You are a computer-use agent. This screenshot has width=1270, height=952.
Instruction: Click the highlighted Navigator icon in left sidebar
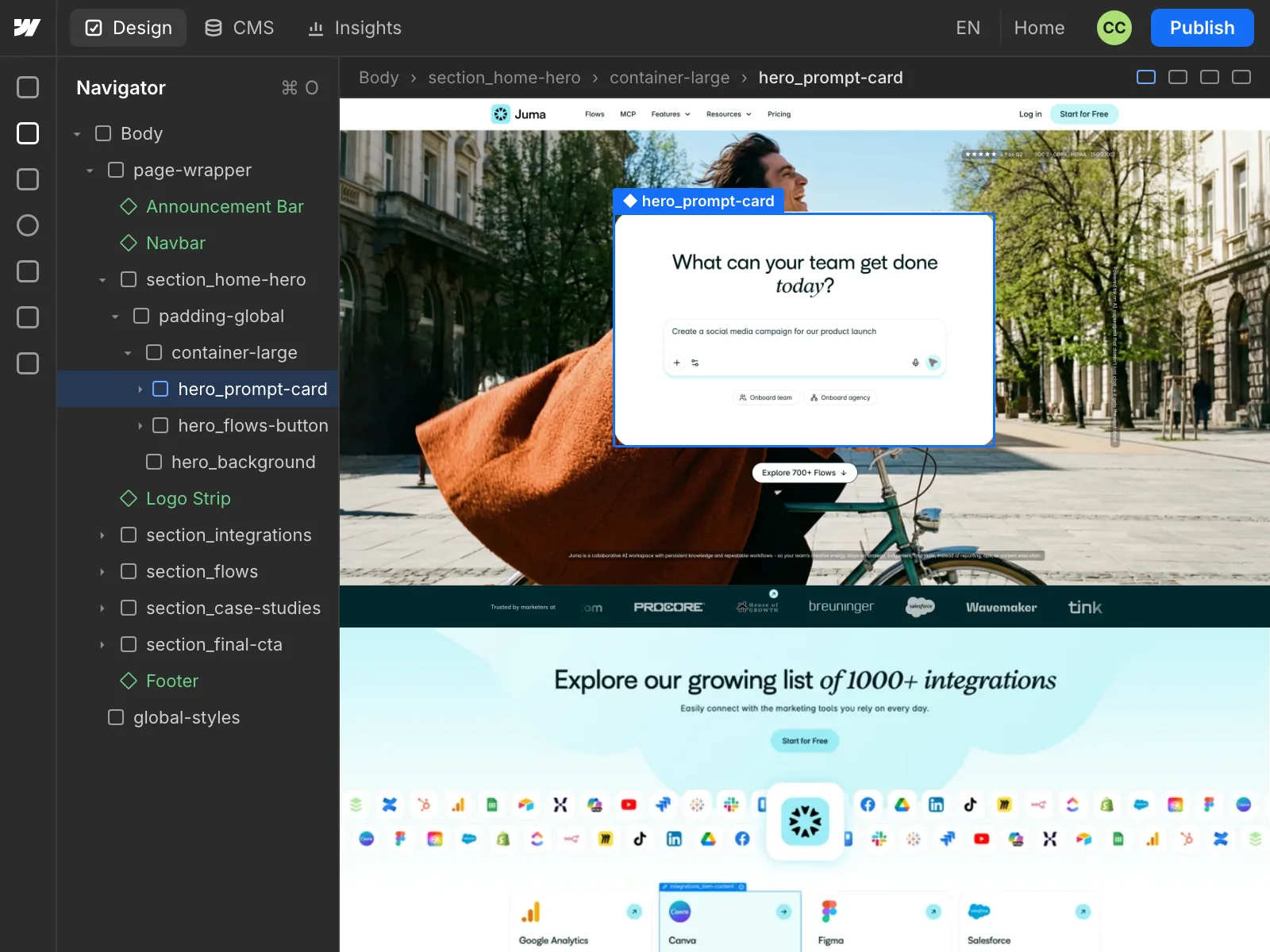pyautogui.click(x=28, y=133)
